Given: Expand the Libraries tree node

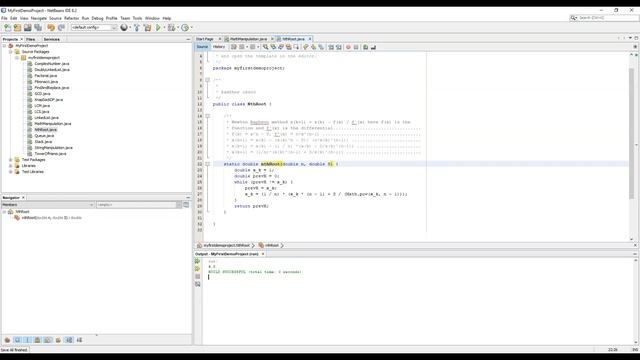Looking at the screenshot, I should pyautogui.click(x=11, y=166).
